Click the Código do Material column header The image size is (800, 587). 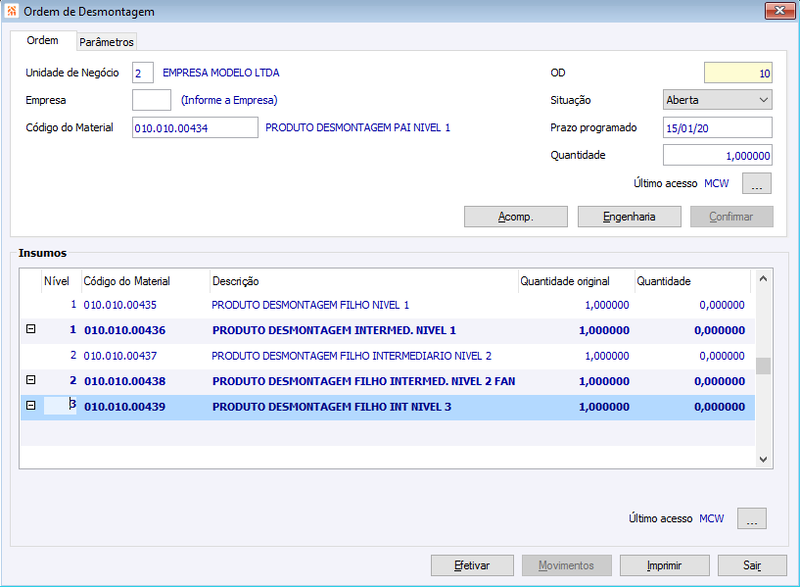[145, 281]
